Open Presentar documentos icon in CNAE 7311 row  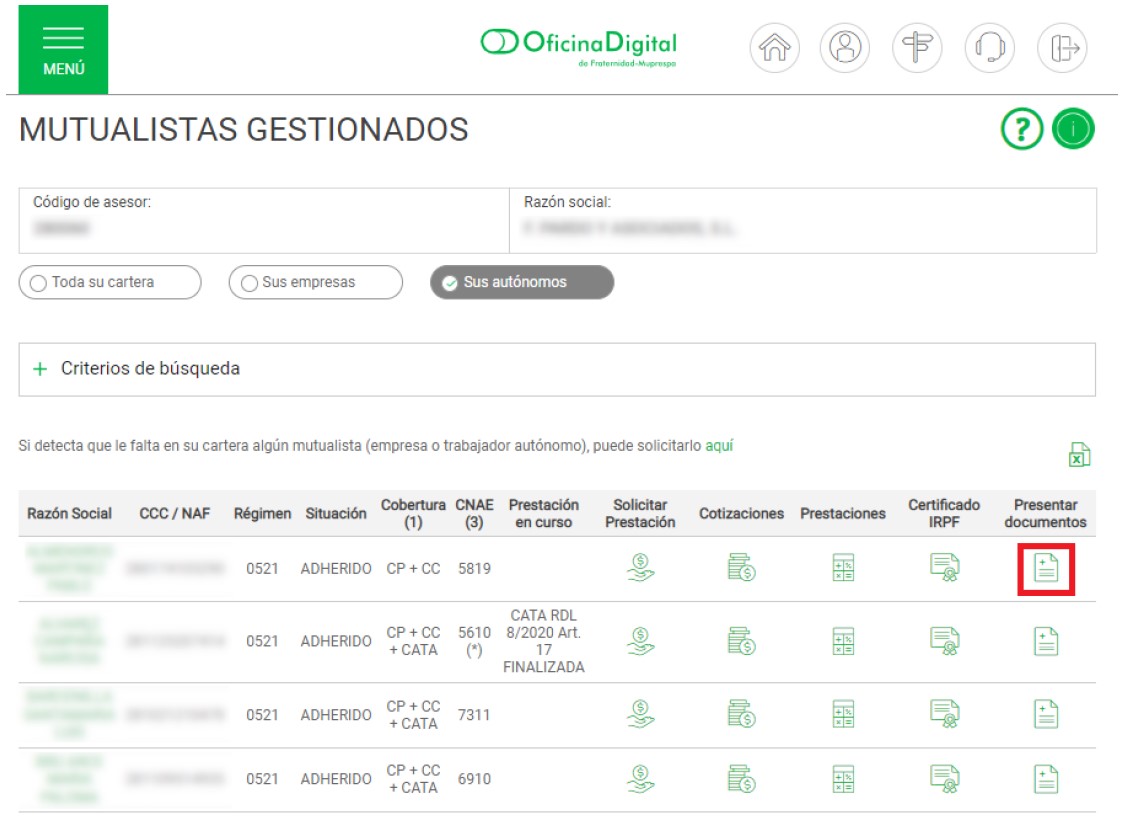coord(1046,715)
